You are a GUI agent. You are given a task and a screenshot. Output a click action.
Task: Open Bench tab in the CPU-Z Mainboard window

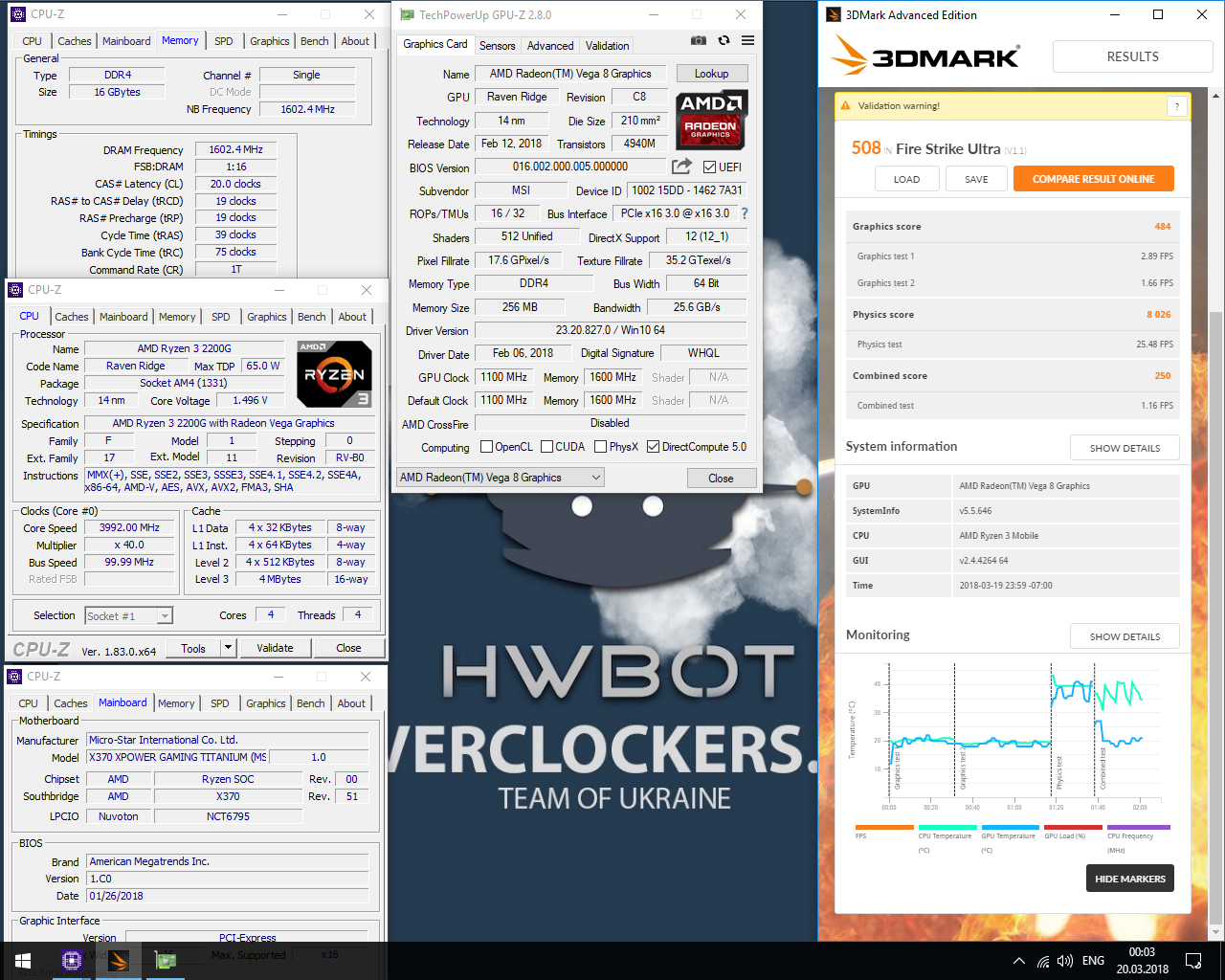click(310, 703)
